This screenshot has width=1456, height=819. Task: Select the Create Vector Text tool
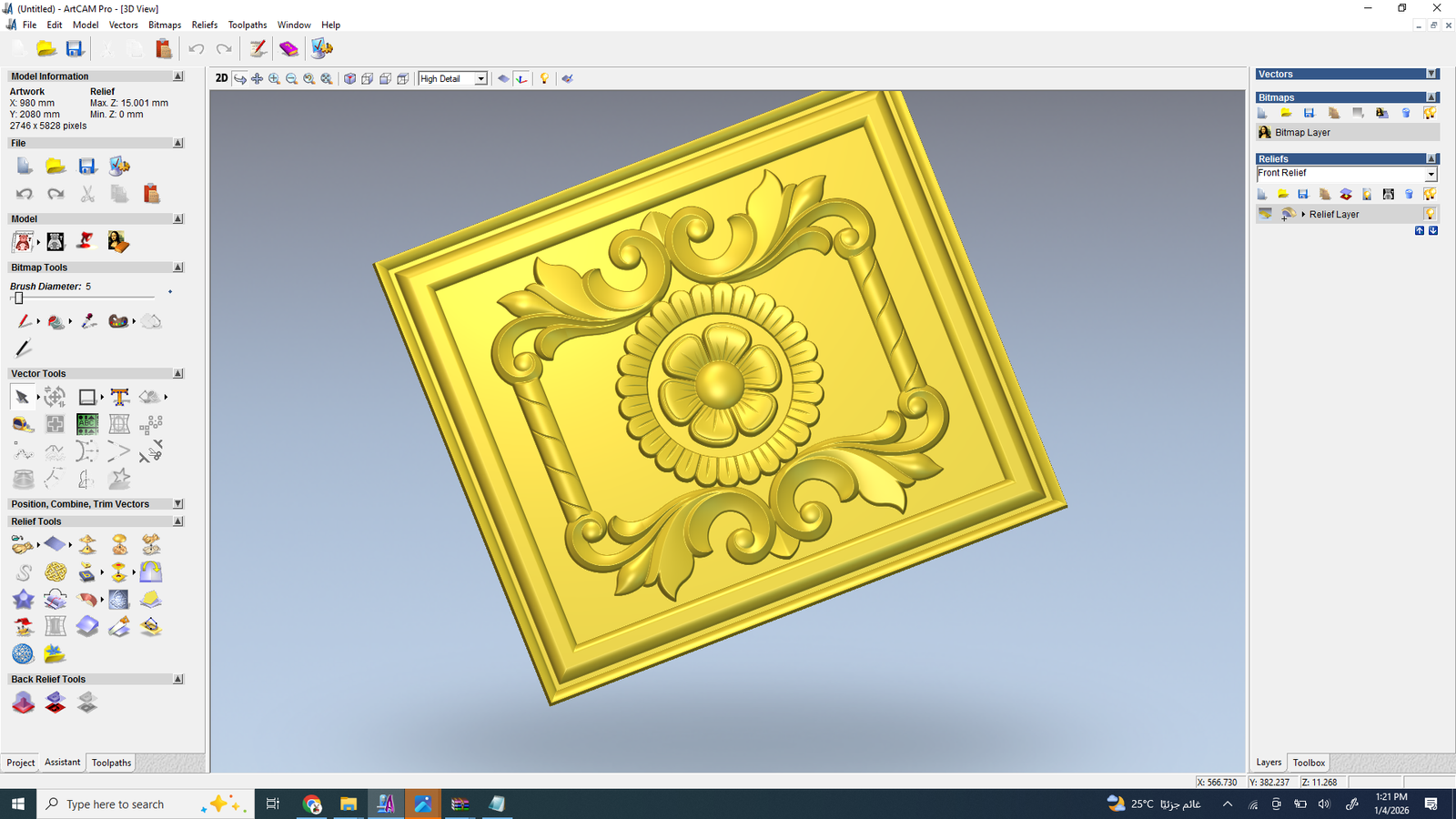pyautogui.click(x=119, y=397)
